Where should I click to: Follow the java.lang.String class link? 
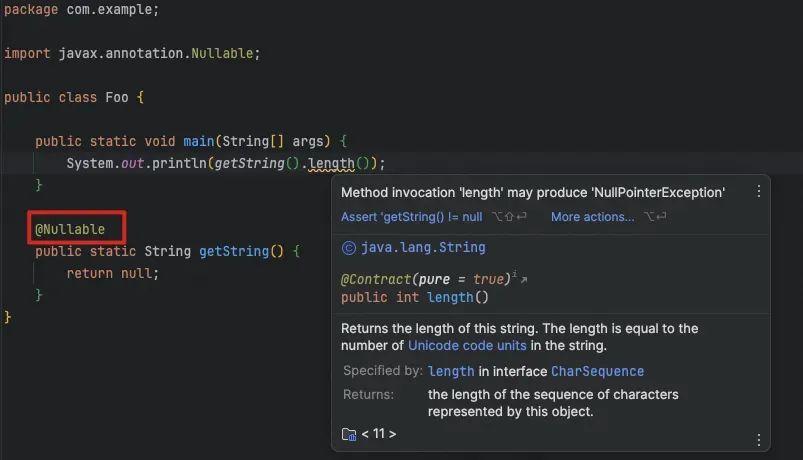[424, 248]
